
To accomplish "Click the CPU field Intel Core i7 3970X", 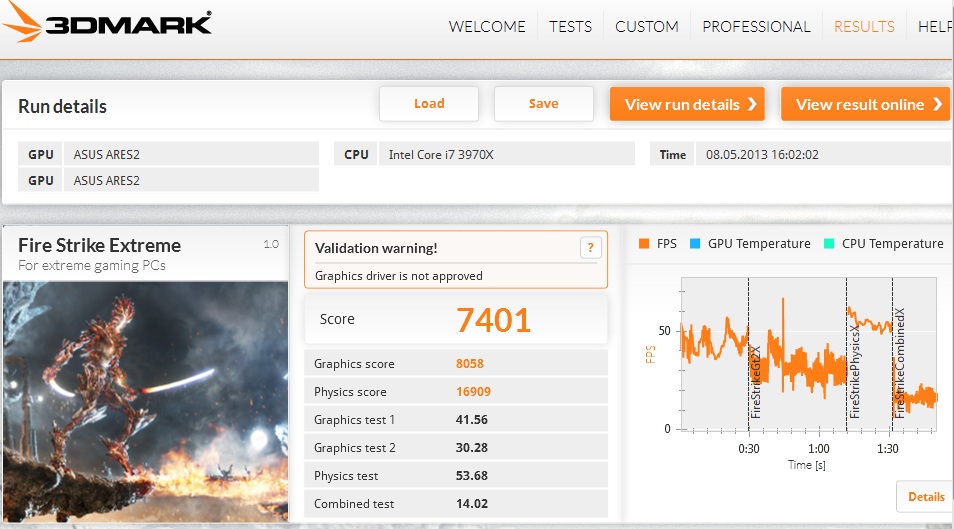I will [x=484, y=155].
